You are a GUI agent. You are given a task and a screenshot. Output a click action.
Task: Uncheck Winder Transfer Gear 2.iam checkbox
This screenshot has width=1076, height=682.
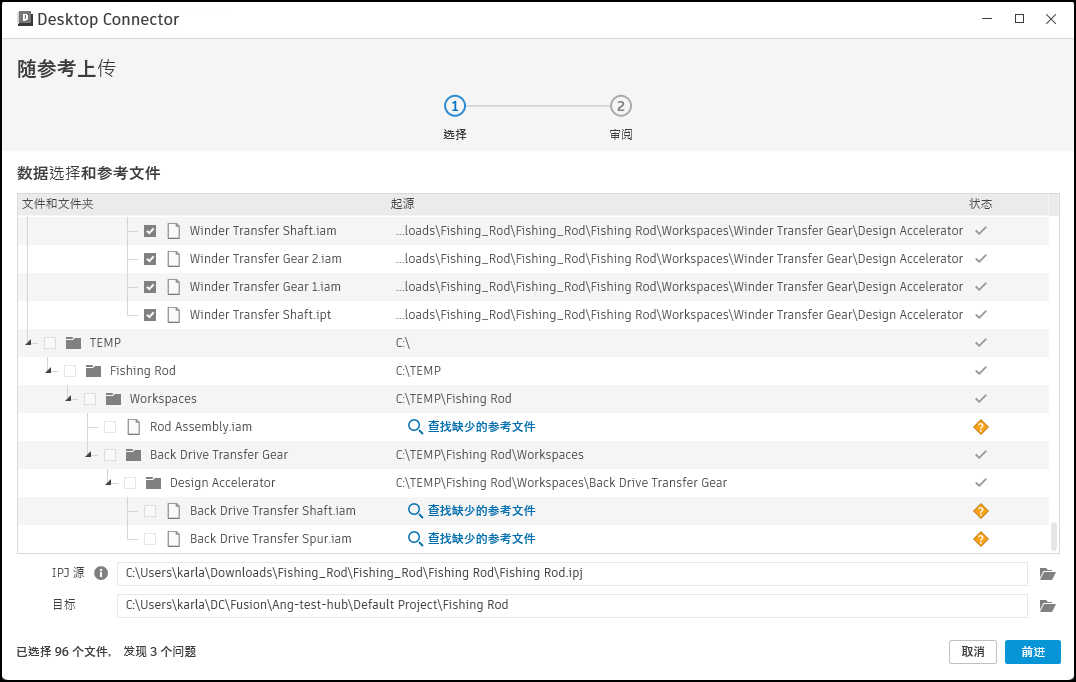150,259
